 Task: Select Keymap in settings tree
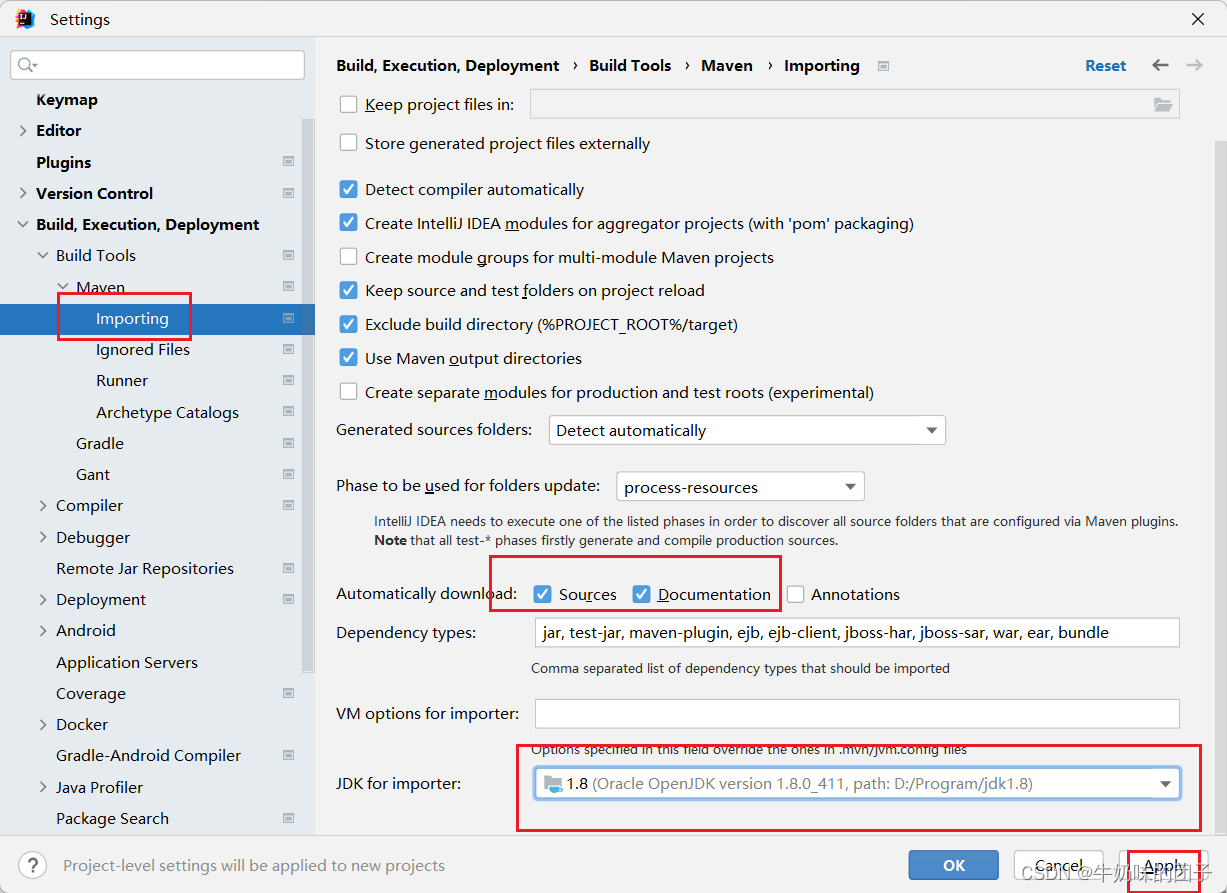[x=67, y=100]
